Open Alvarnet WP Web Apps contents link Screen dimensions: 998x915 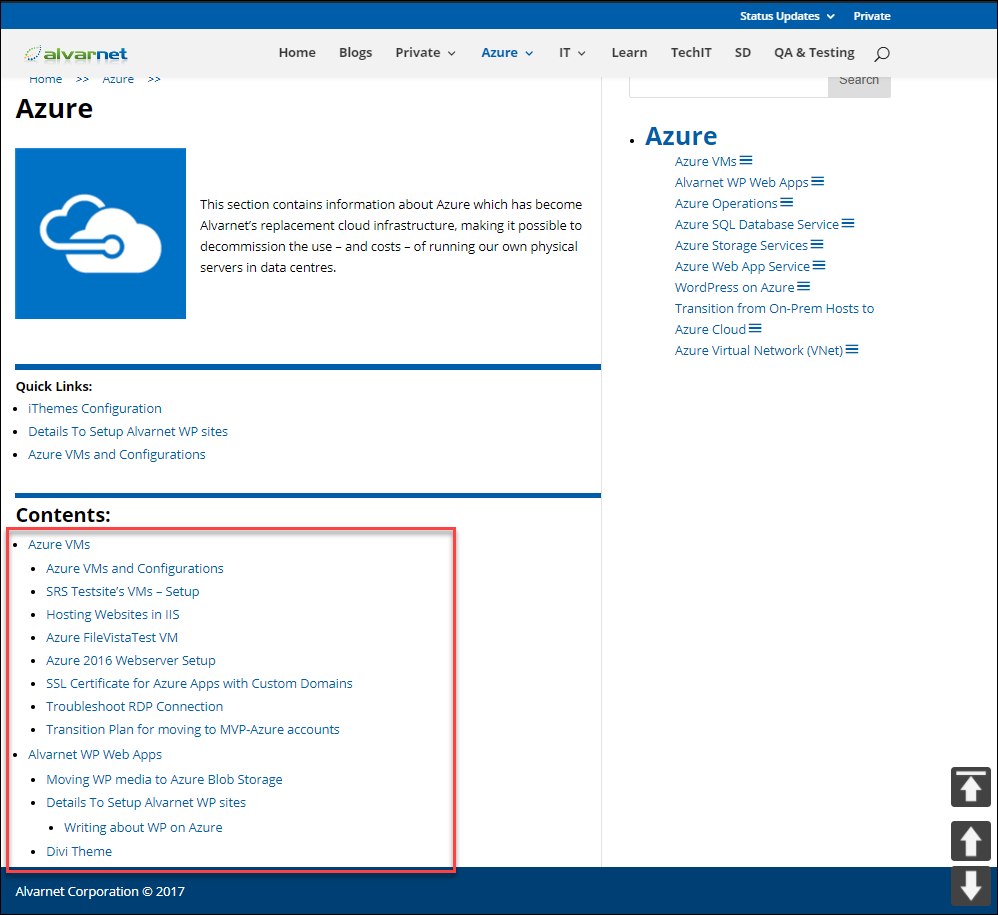click(95, 754)
